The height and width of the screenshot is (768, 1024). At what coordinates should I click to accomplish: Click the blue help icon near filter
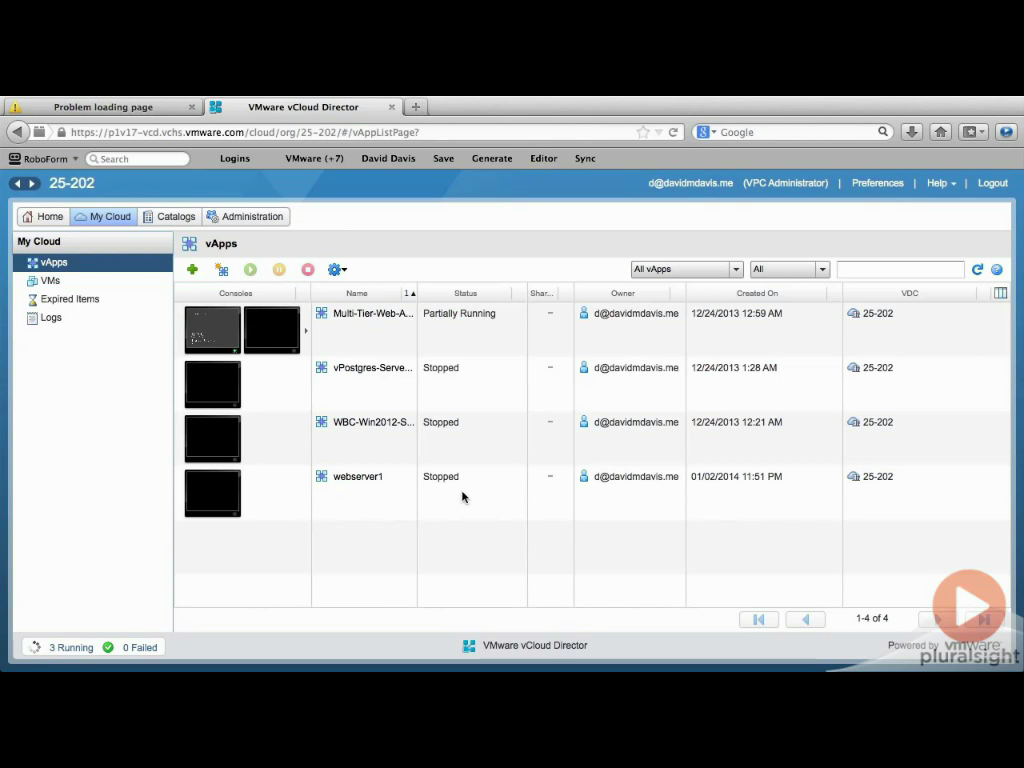(x=997, y=269)
